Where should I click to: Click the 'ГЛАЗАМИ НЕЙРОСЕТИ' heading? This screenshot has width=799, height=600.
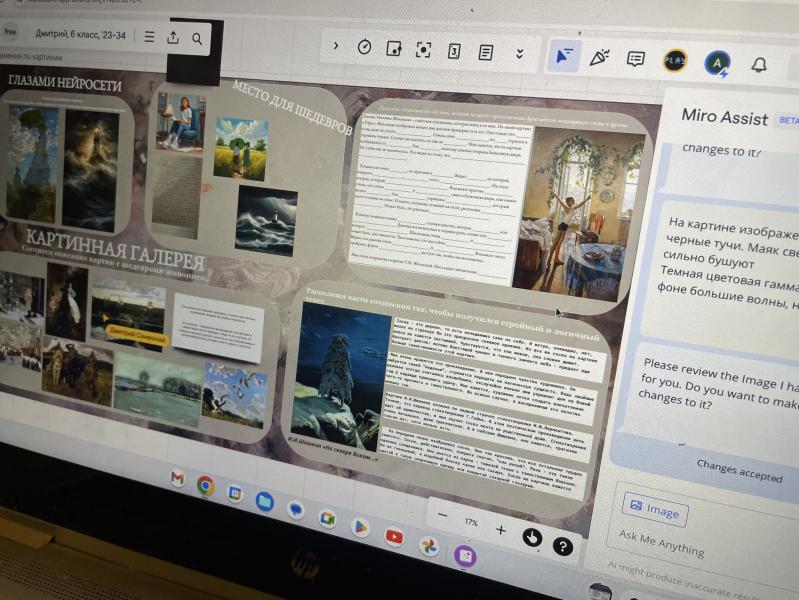(65, 82)
